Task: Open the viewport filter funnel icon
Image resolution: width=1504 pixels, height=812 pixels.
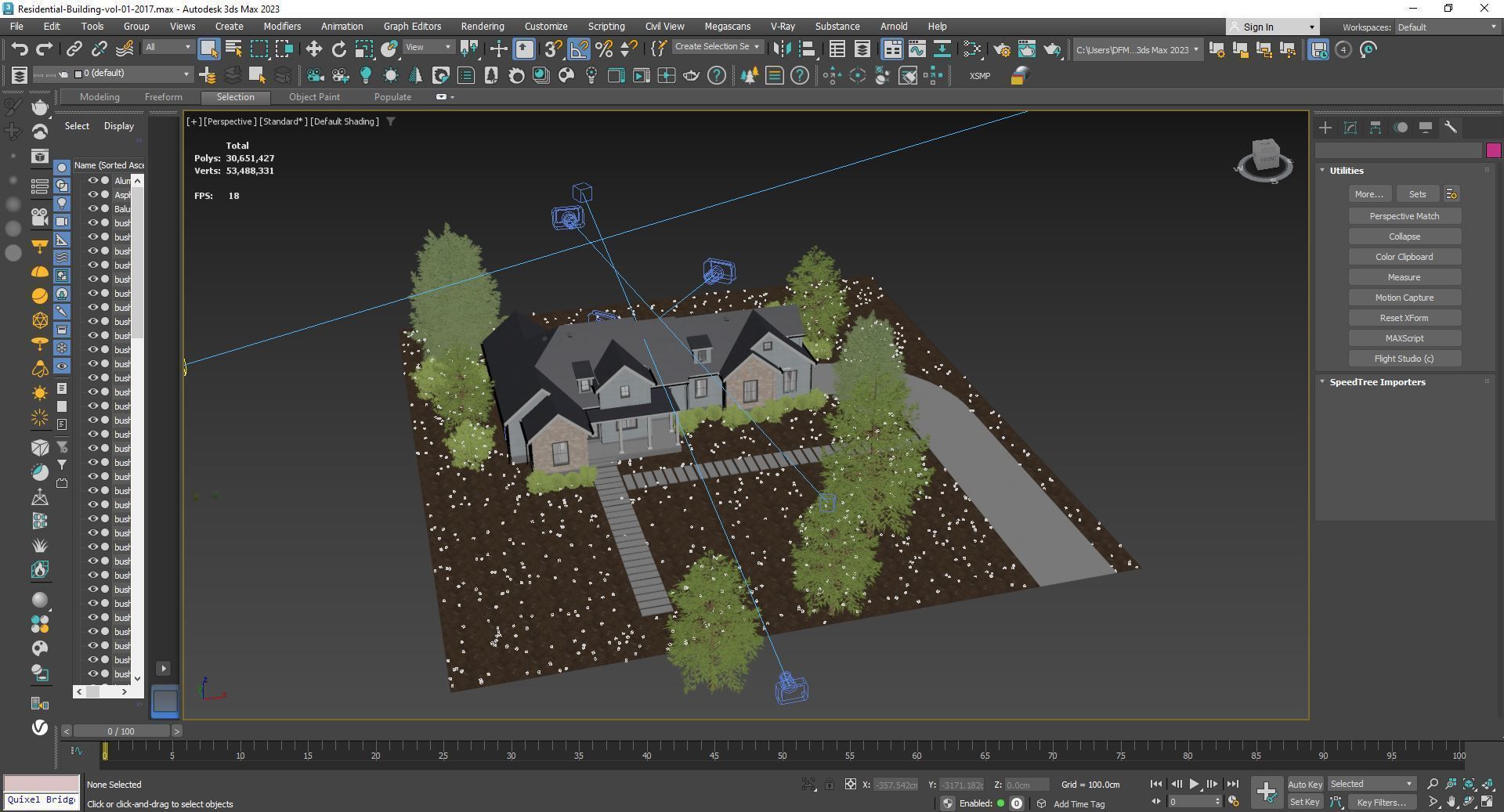Action: (391, 121)
